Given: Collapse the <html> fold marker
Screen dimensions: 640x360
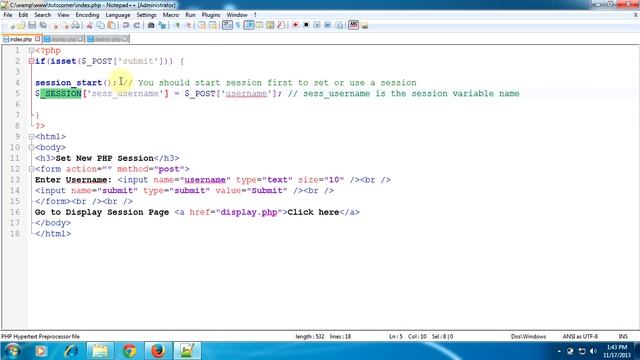Looking at the screenshot, I should click(x=31, y=137).
